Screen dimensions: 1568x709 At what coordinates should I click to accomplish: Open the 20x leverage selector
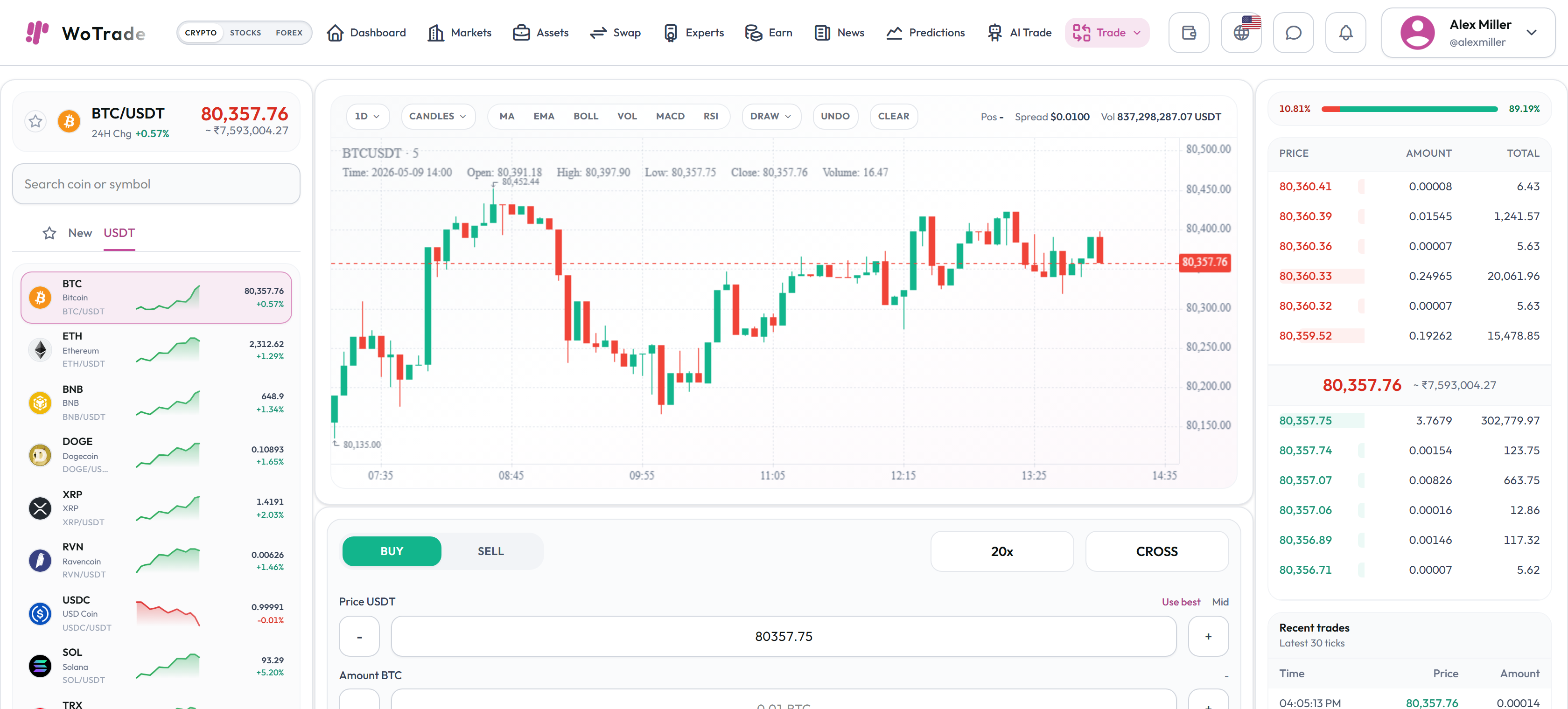(x=1002, y=551)
